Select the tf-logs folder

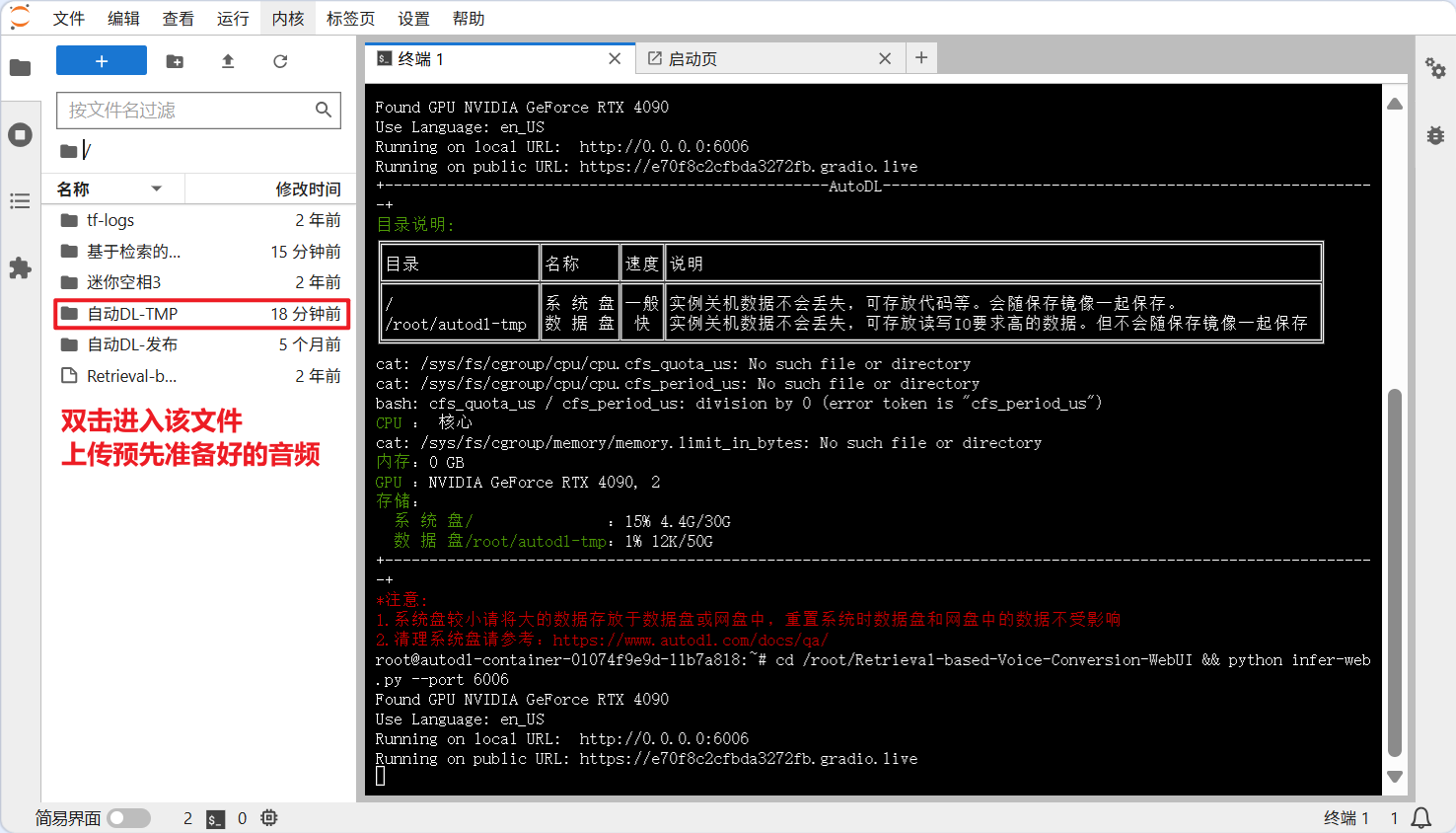pyautogui.click(x=200, y=220)
